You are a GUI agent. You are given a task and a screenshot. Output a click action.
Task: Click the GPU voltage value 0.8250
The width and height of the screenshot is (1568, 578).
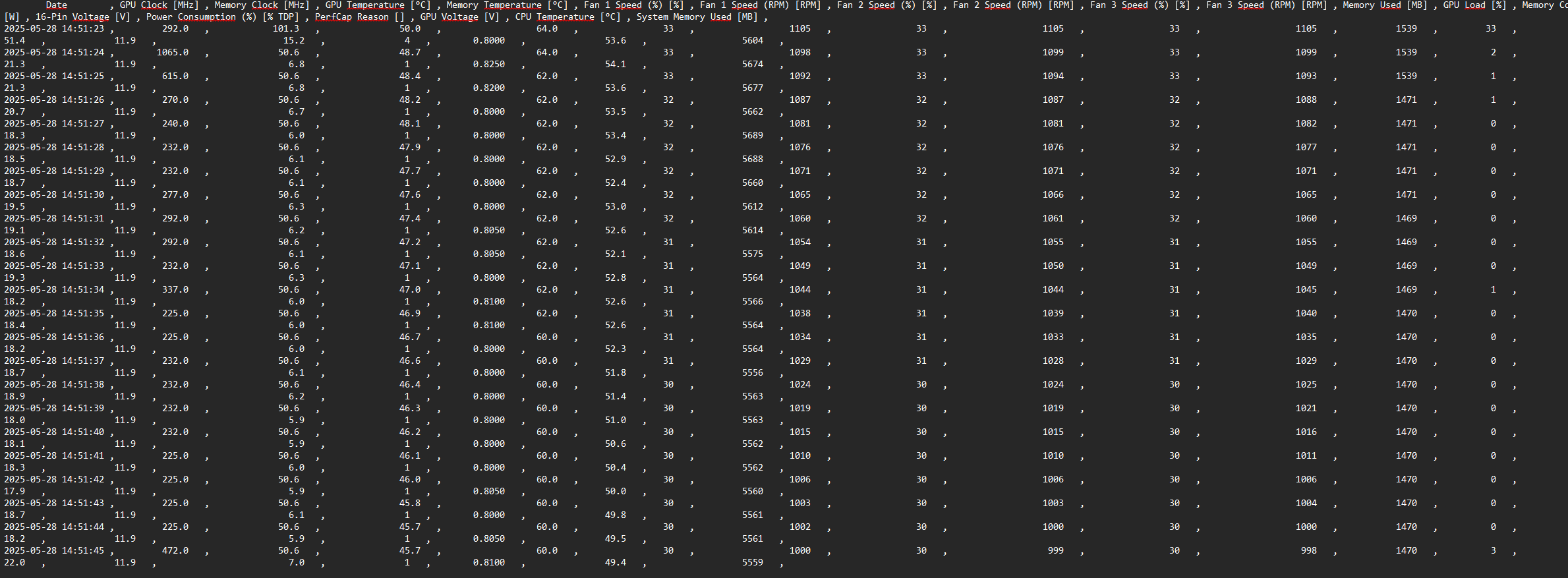click(x=488, y=65)
